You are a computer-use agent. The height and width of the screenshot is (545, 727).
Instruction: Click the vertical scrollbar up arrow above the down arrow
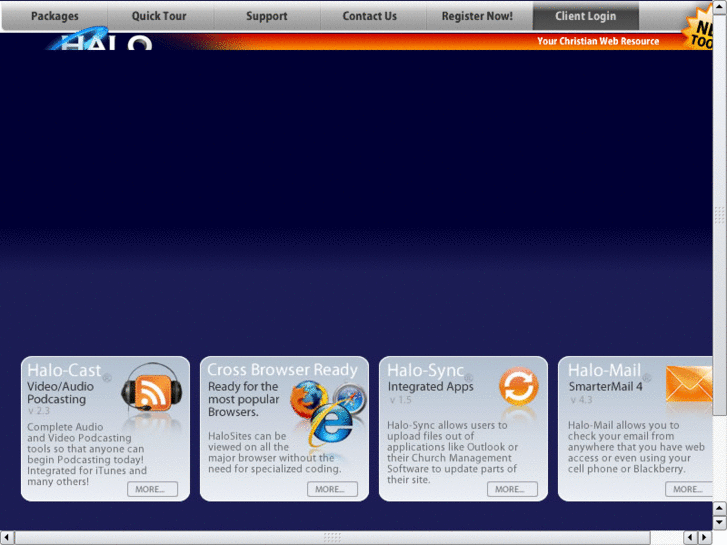point(720,508)
